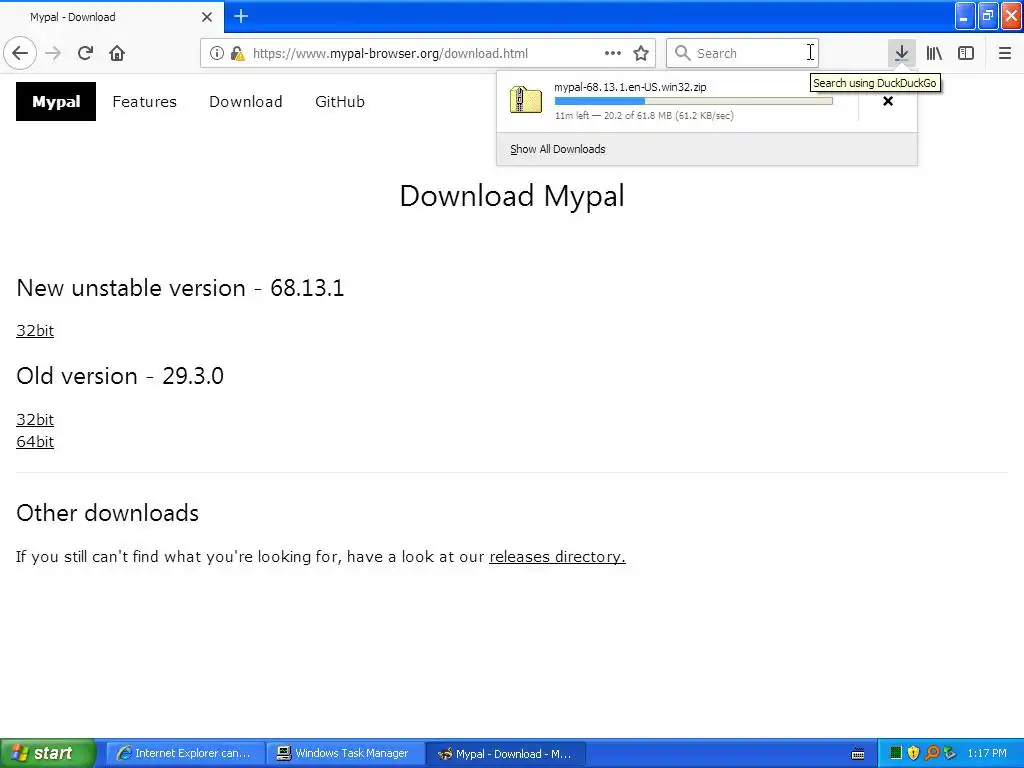This screenshot has width=1024, height=768.
Task: Open the releases directory link
Action: point(557,556)
